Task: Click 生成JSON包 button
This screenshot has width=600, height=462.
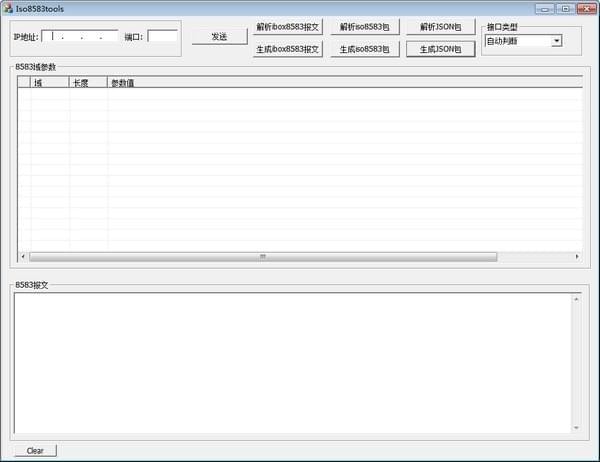Action: click(440, 49)
